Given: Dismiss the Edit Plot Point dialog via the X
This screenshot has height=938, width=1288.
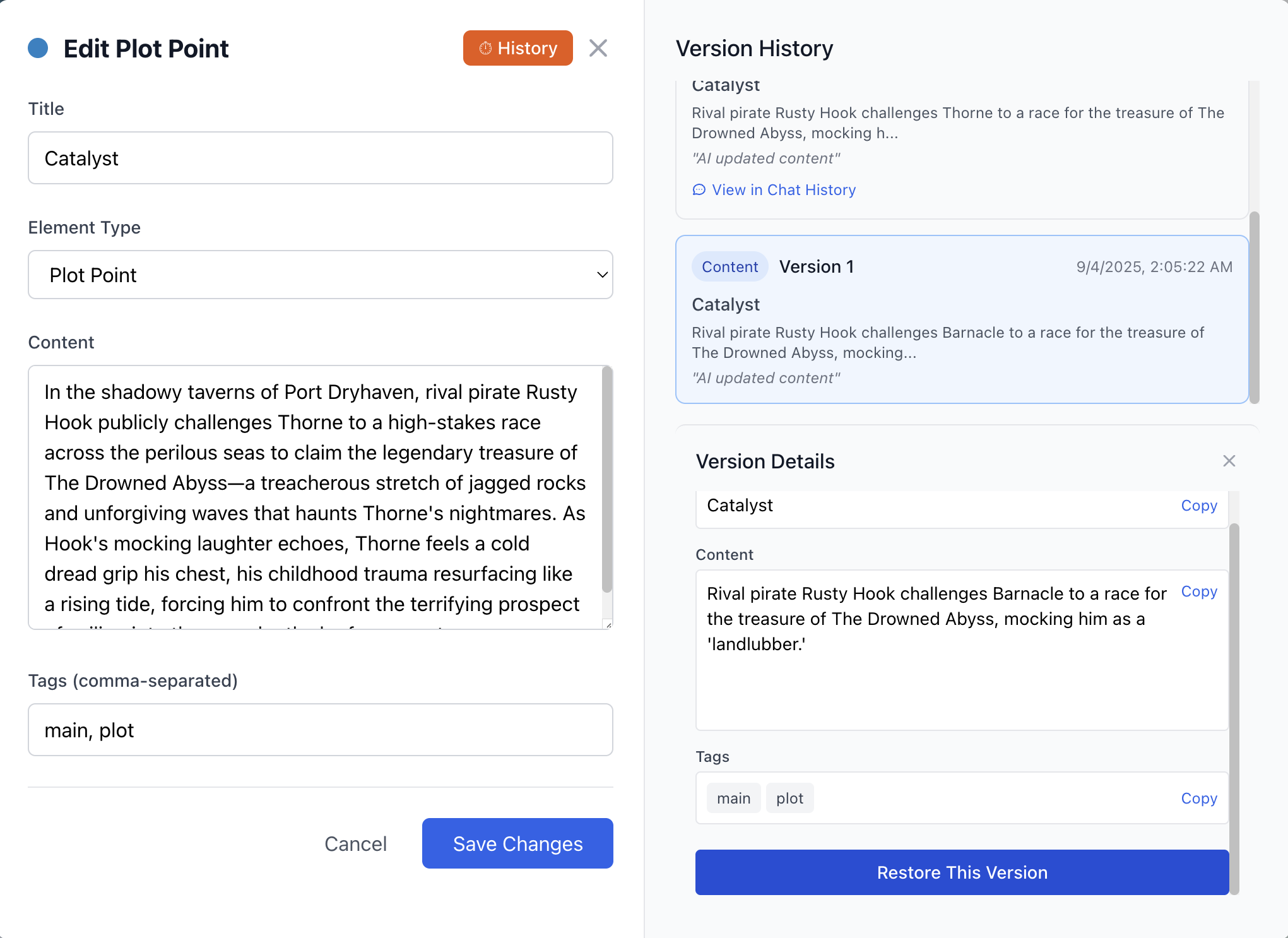Looking at the screenshot, I should click(598, 48).
